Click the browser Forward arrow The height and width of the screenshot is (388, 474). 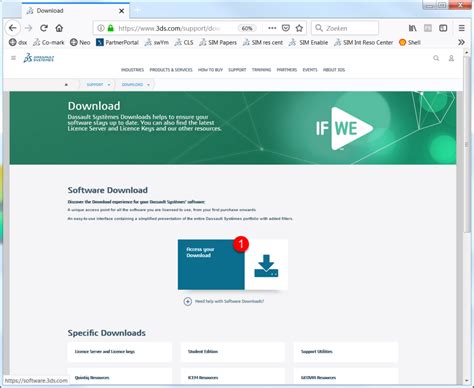tap(29, 28)
